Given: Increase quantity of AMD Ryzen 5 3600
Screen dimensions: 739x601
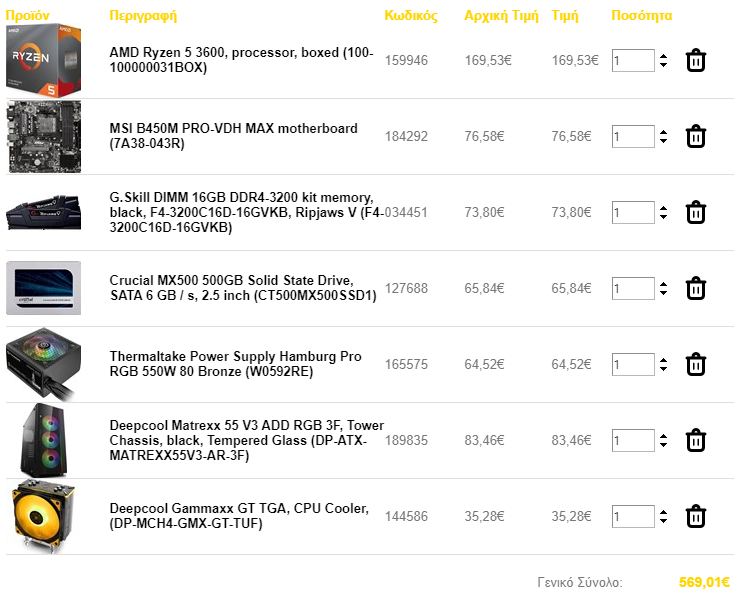Looking at the screenshot, I should 664,57.
